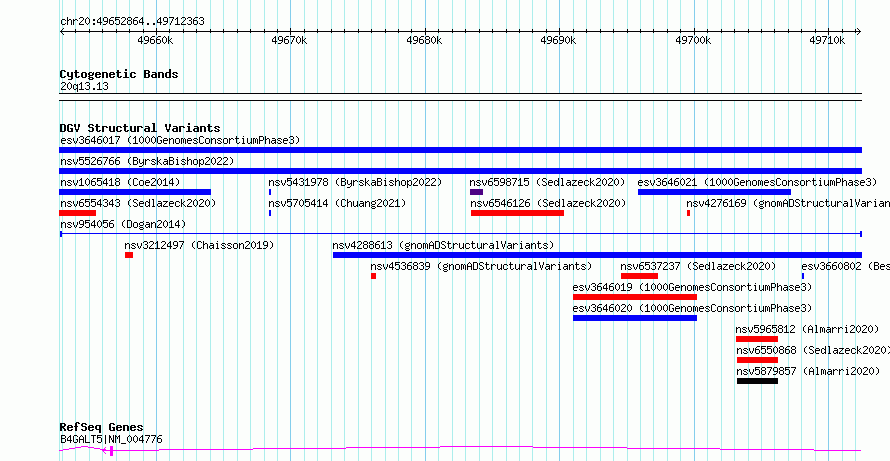This screenshot has width=890, height=461.
Task: Open variant label nsv3212497 (Chaisson2019)
Action: pyautogui.click(x=199, y=245)
